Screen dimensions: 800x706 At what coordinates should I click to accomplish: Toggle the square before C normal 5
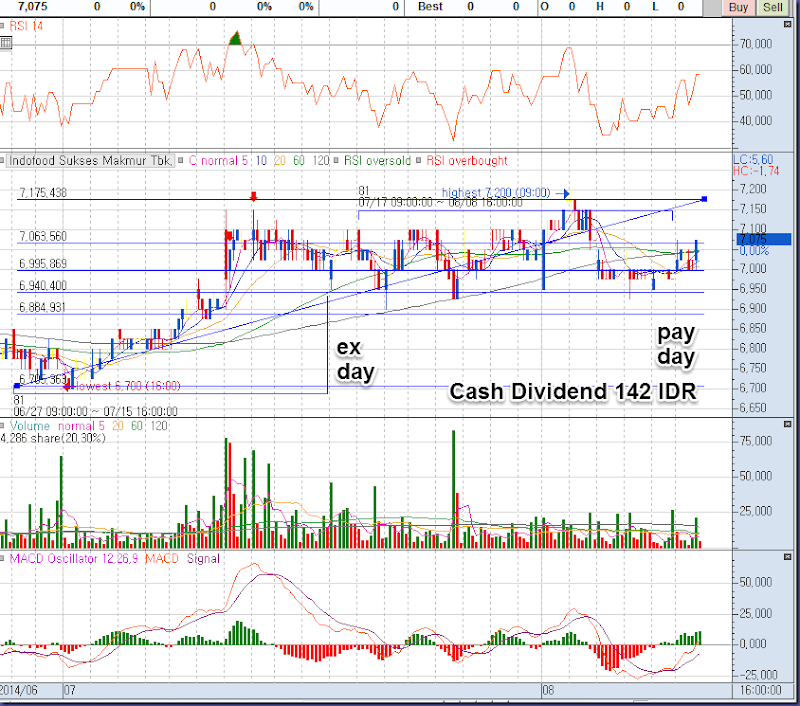181,161
